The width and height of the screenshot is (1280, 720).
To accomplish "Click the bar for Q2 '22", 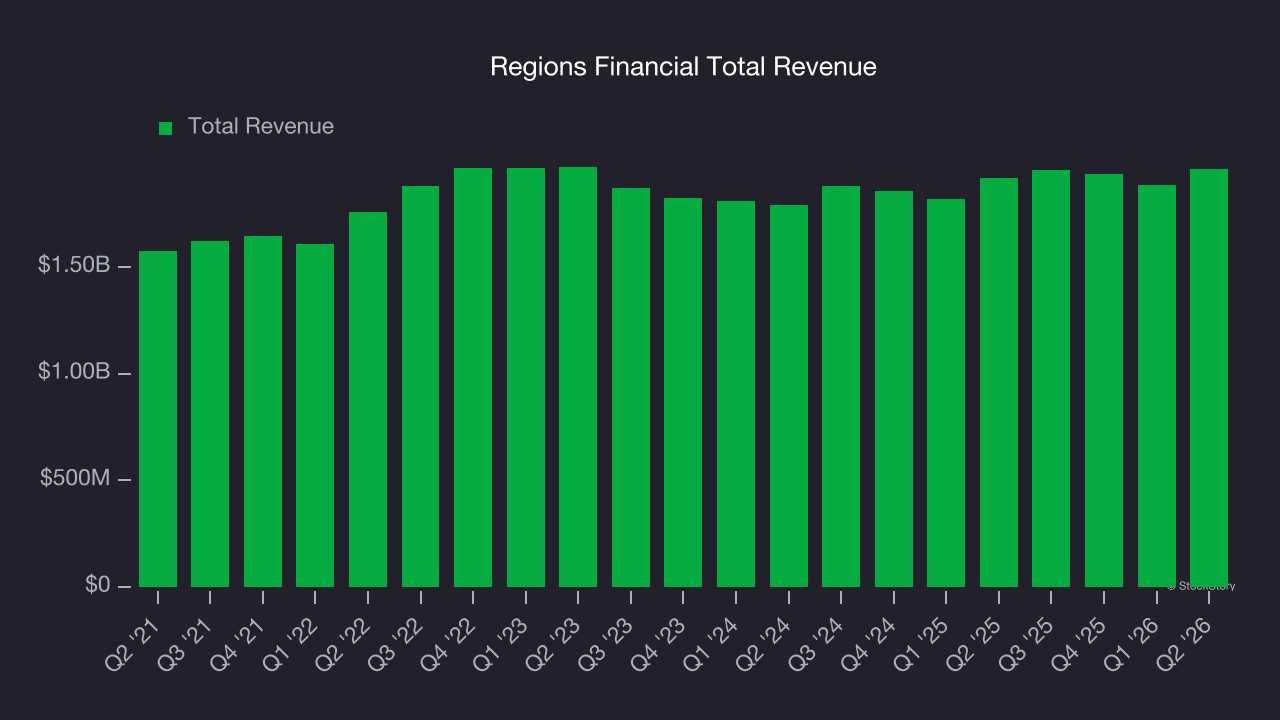I will [368, 399].
